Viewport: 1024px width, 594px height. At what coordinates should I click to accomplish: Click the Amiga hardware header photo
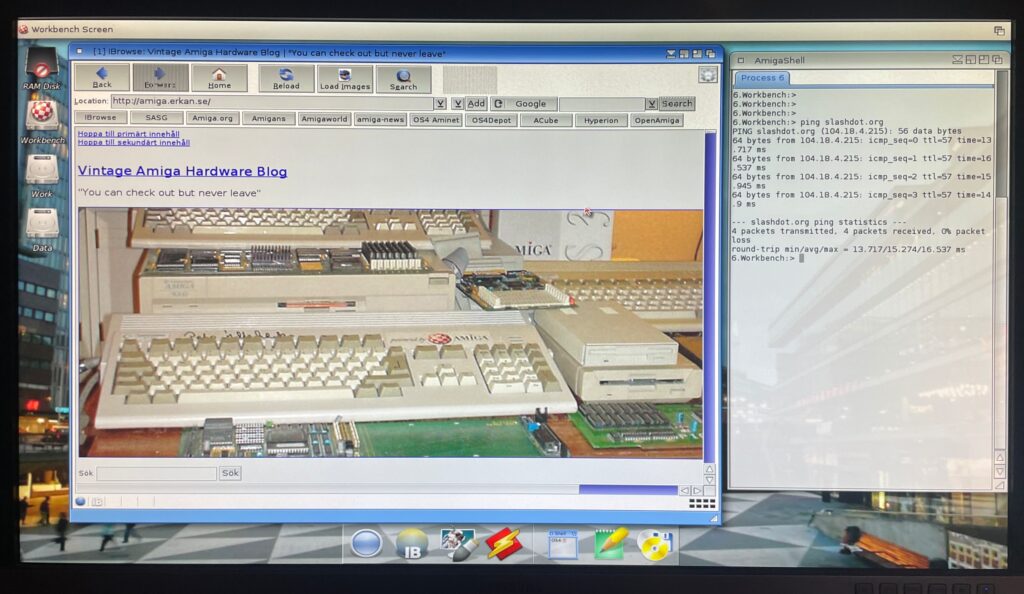coord(391,333)
